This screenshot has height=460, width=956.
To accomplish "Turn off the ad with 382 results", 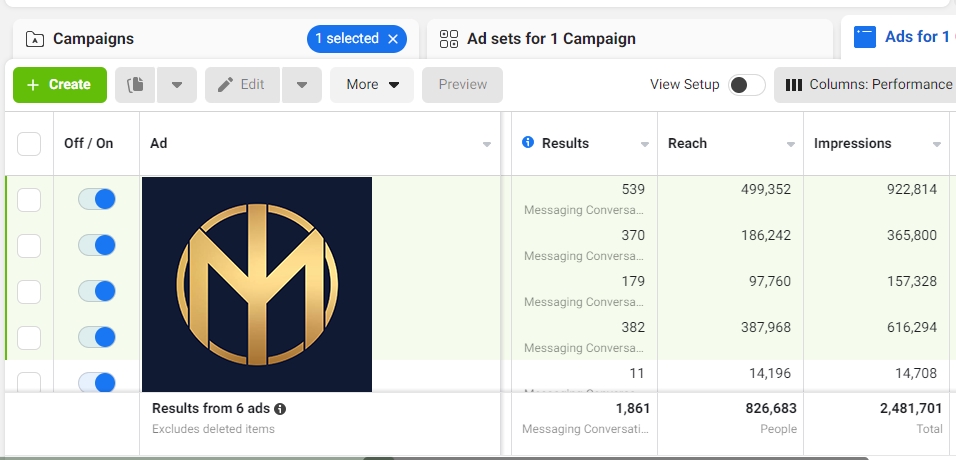I will [x=96, y=337].
